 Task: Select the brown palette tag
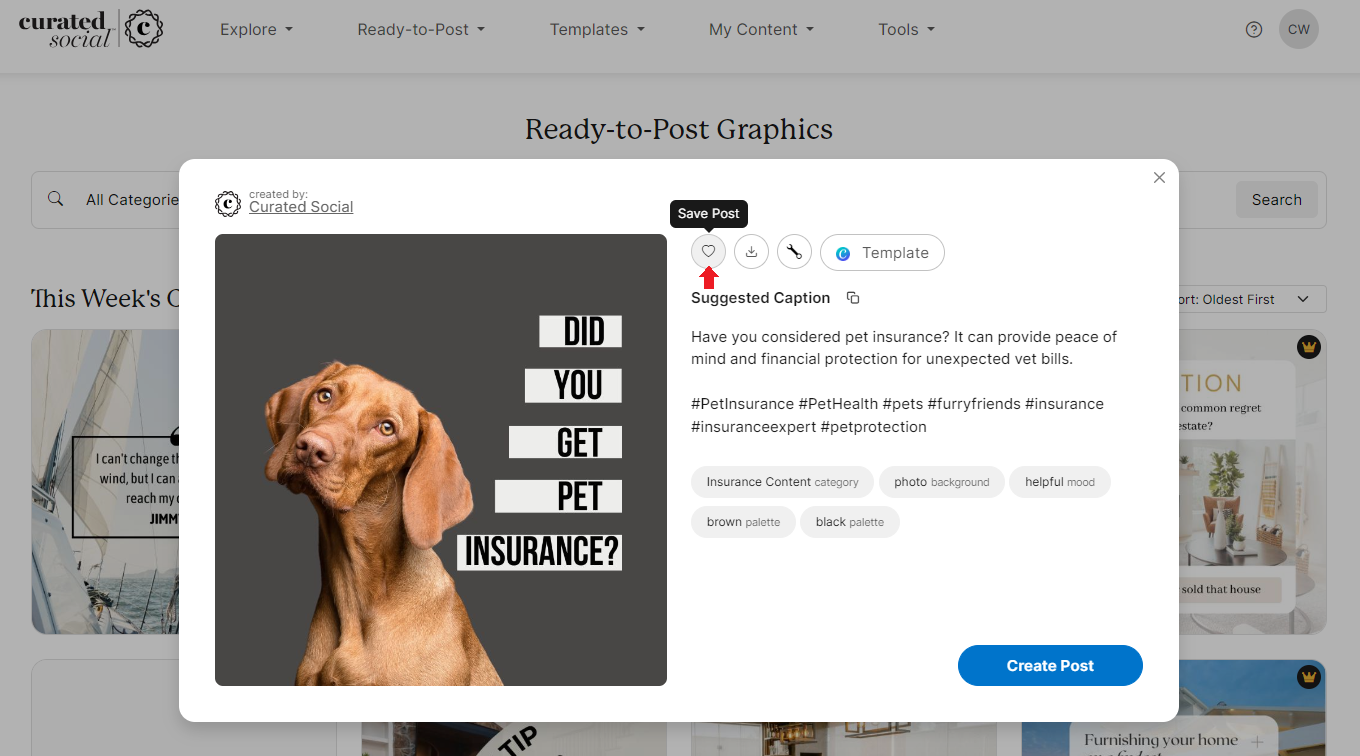[x=743, y=522]
